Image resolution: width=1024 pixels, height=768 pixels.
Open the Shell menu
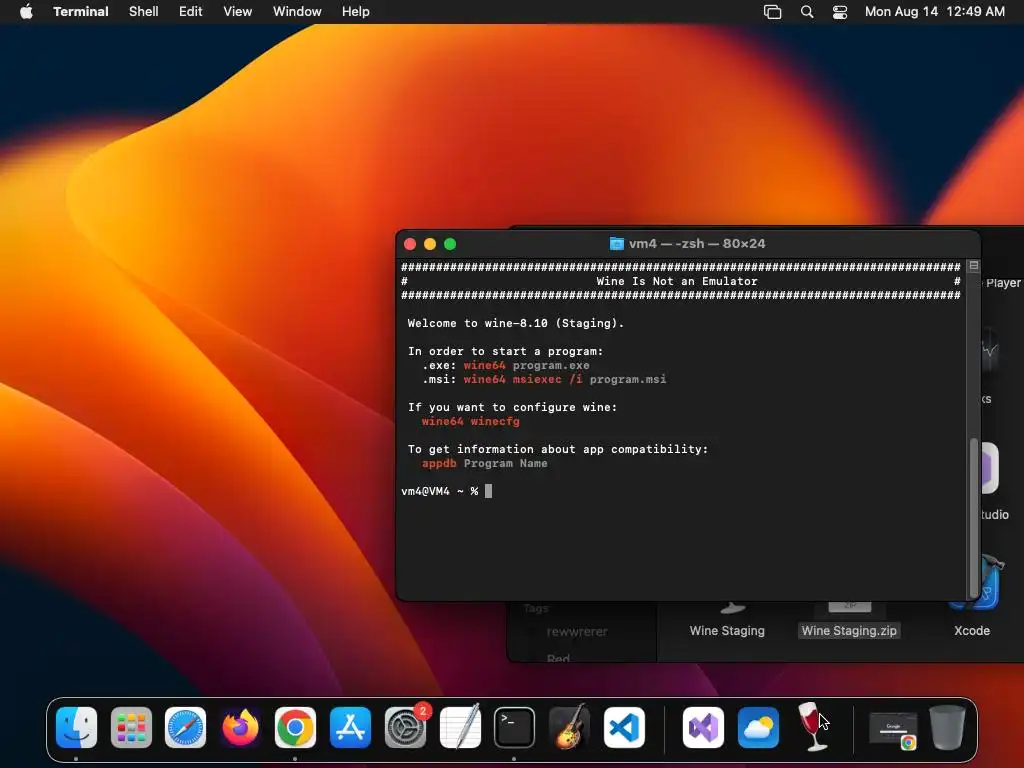pos(144,11)
